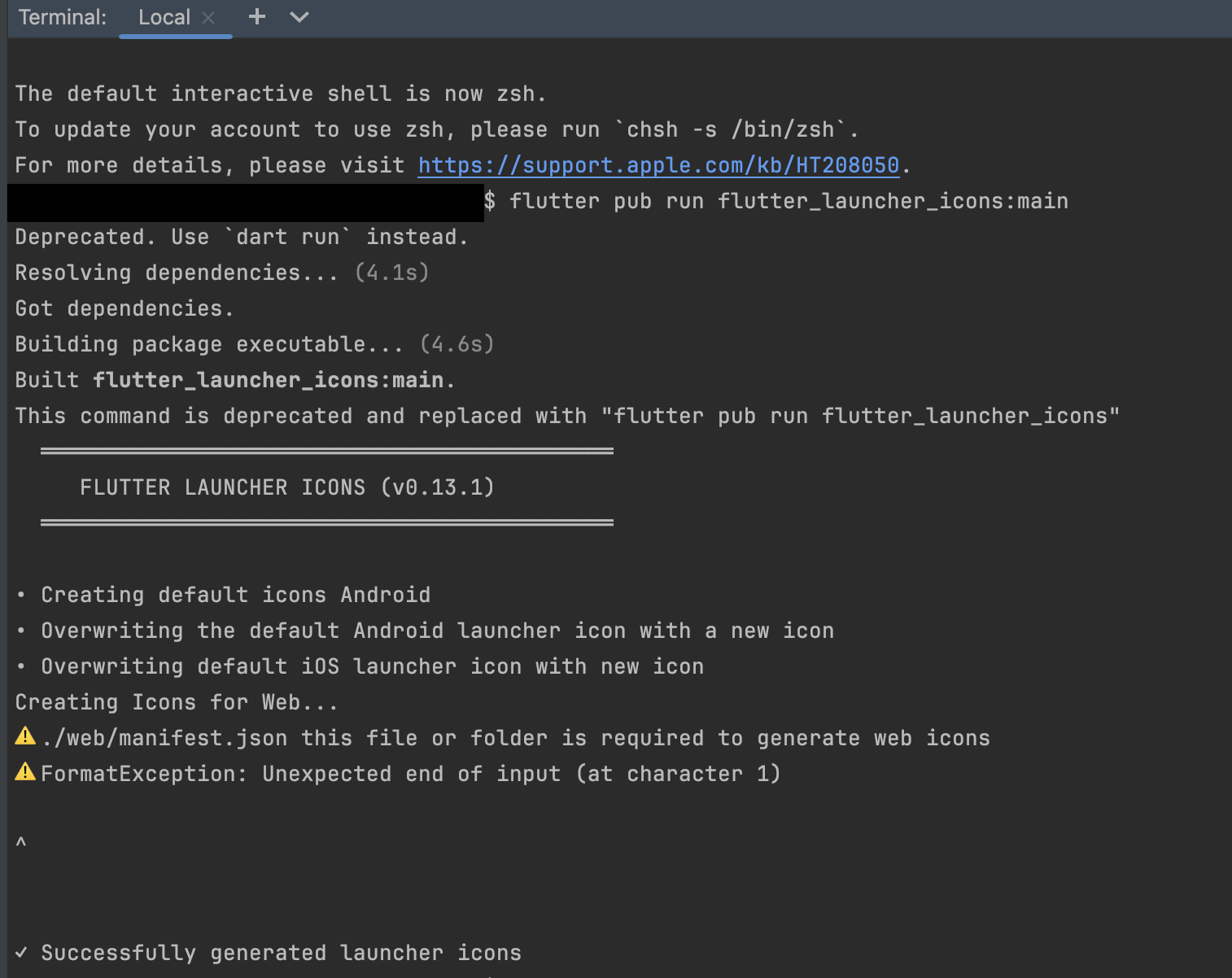This screenshot has height=978, width=1232.
Task: Open terminal options dropdown chevron
Action: (299, 17)
